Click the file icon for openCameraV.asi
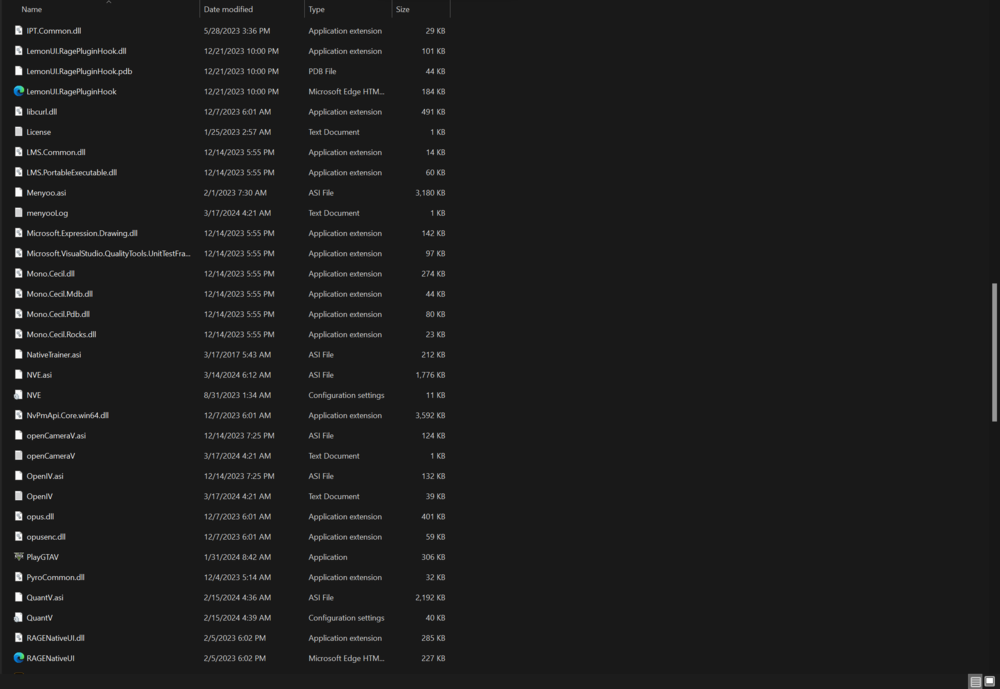 coord(18,436)
